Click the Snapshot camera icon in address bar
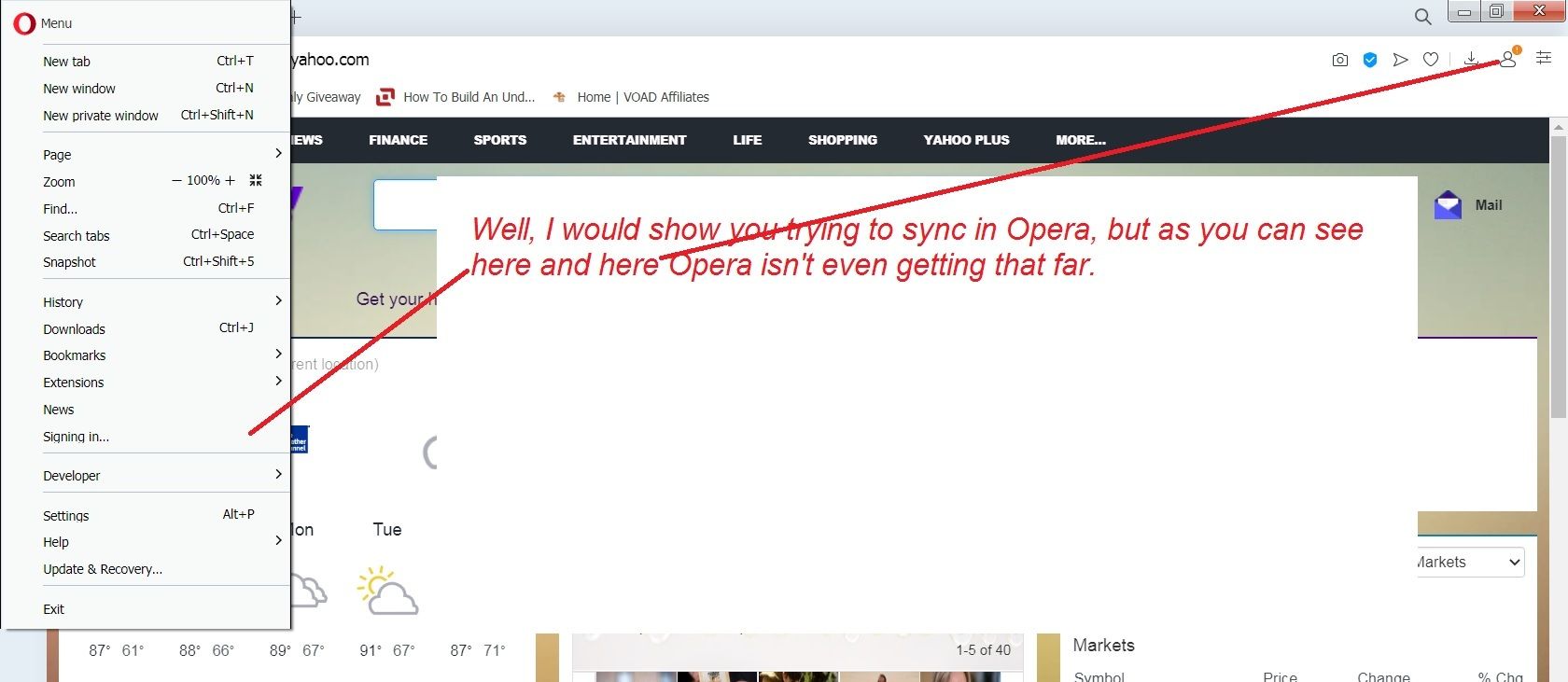Viewport: 1568px width, 682px height. coord(1340,60)
